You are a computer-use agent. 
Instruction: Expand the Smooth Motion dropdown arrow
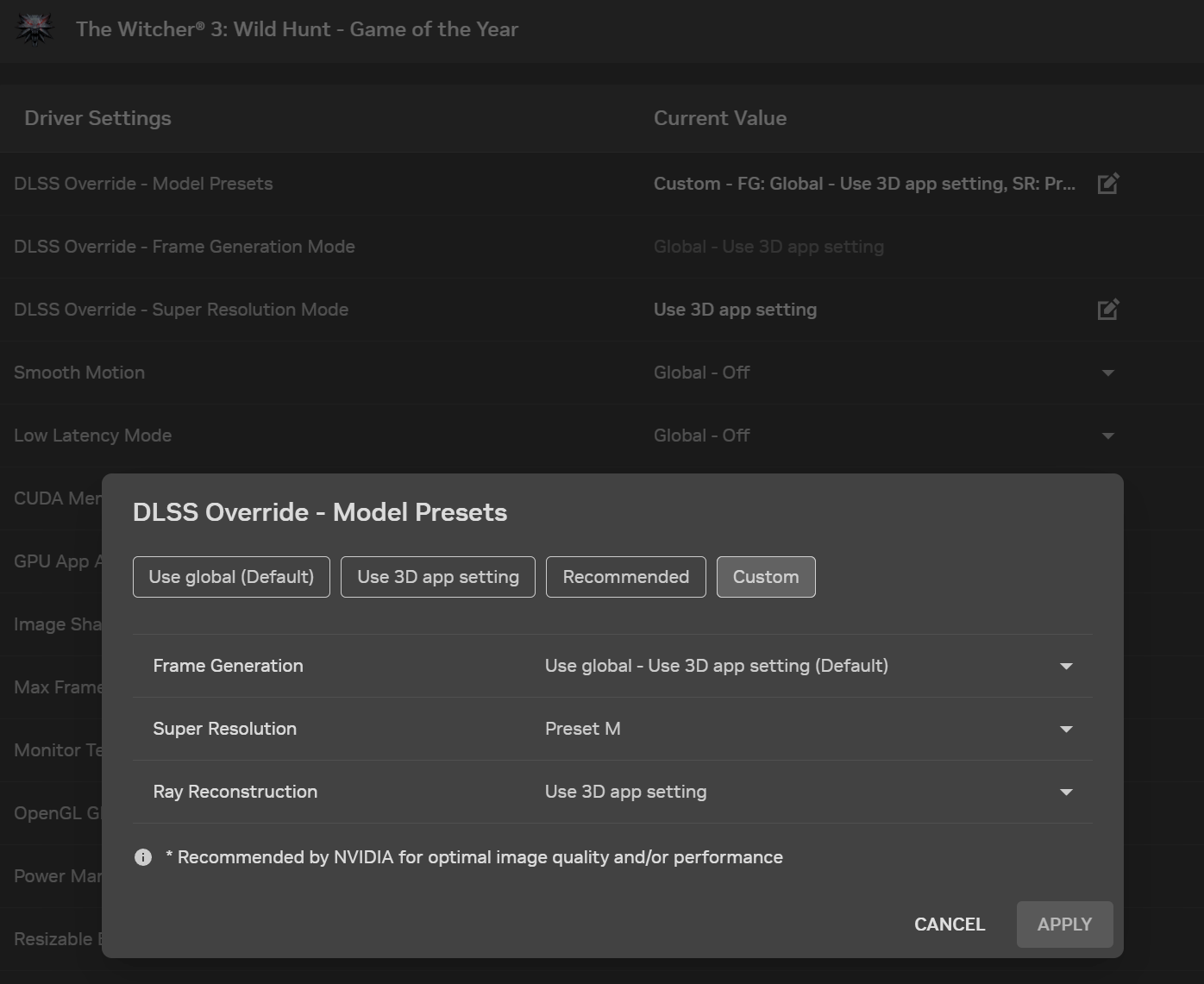coord(1108,373)
